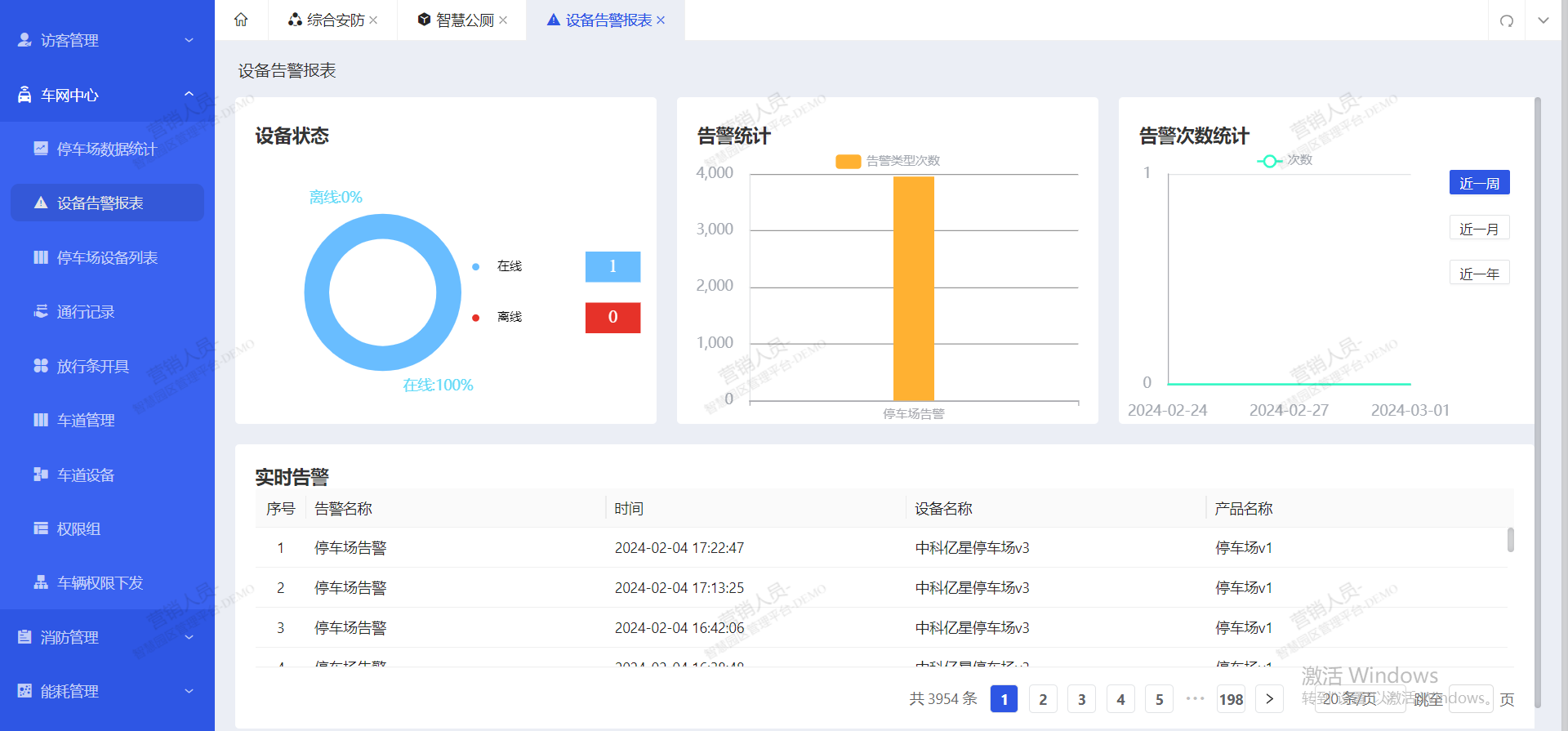This screenshot has height=731, width=1568.
Task: Close the 智慧公厕 tab
Action: click(503, 20)
